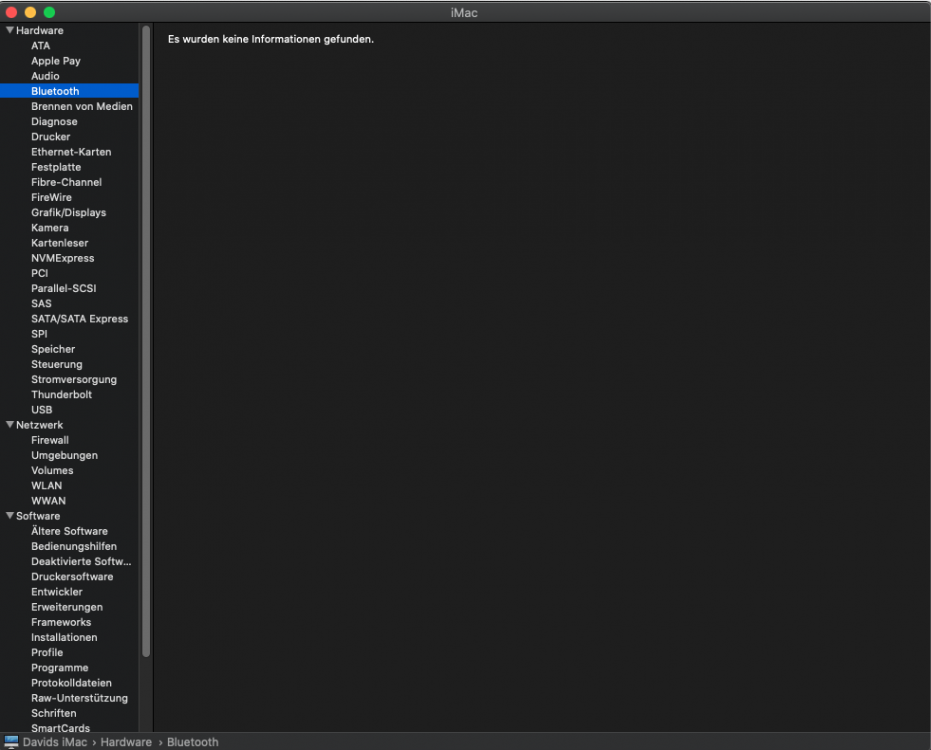Open the Umgebungen entry
The image size is (931, 750).
point(64,455)
